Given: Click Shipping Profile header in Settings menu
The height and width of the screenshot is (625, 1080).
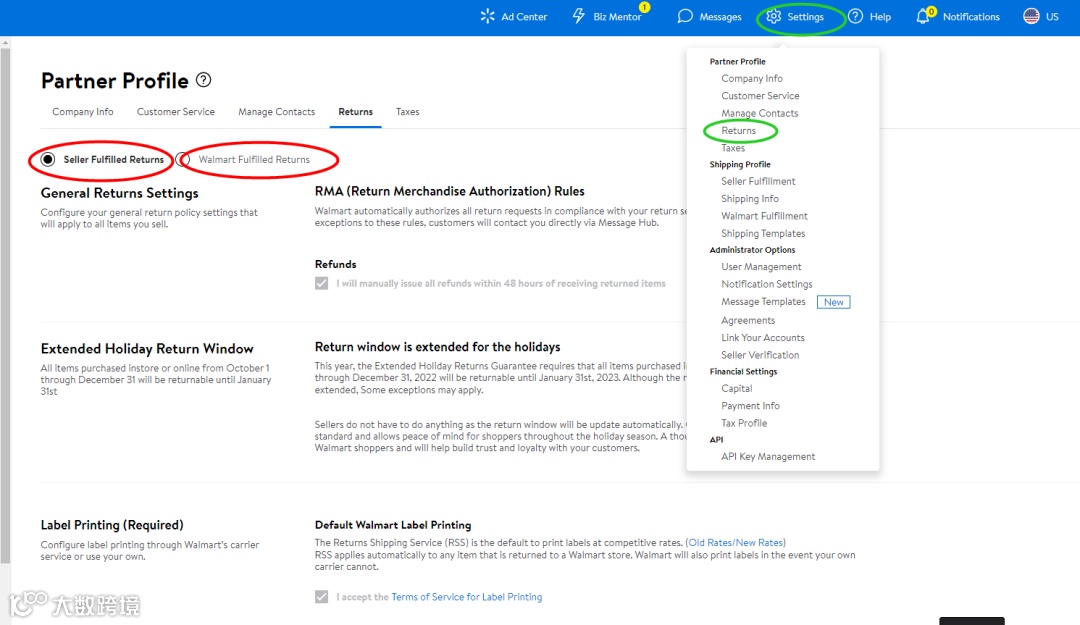Looking at the screenshot, I should pyautogui.click(x=740, y=164).
